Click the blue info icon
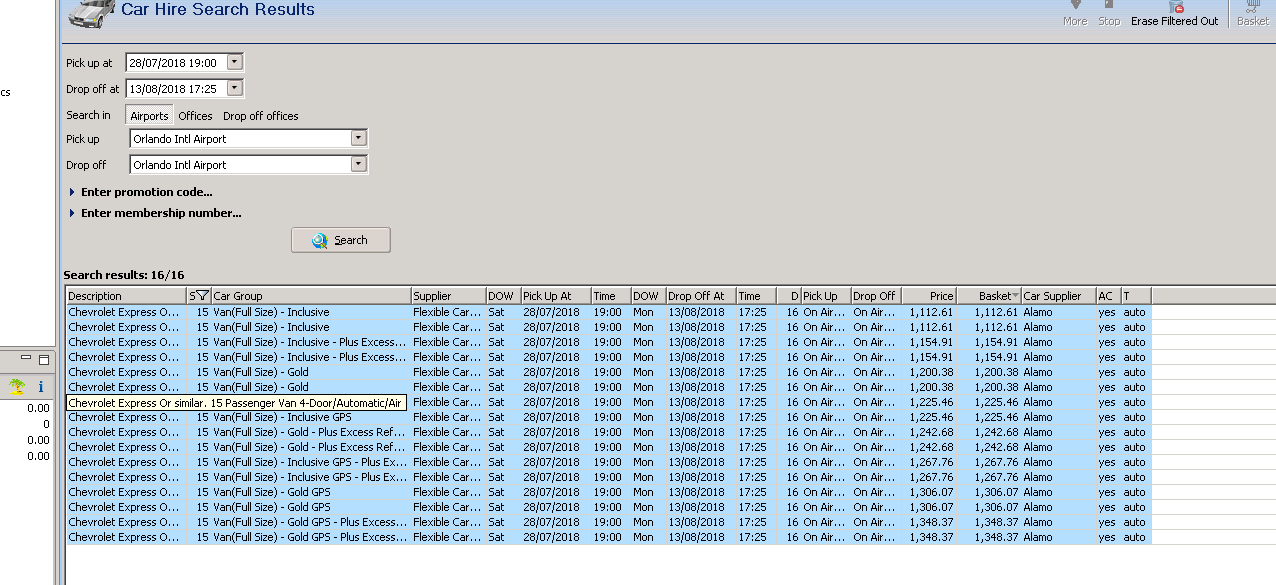1276x585 pixels. click(41, 386)
